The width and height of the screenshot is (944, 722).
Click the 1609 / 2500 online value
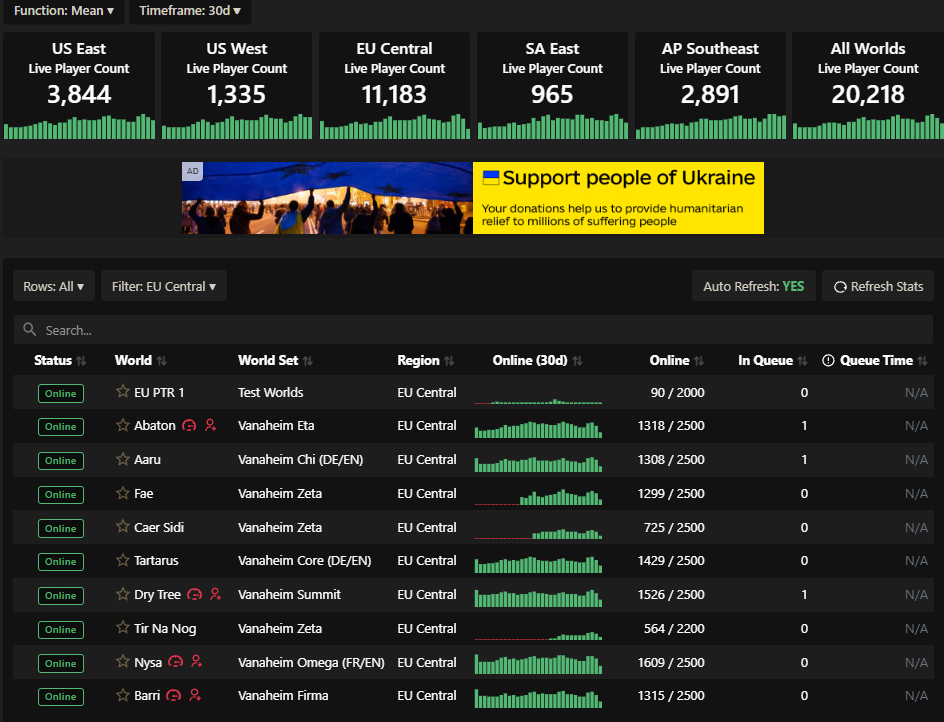[x=671, y=662]
